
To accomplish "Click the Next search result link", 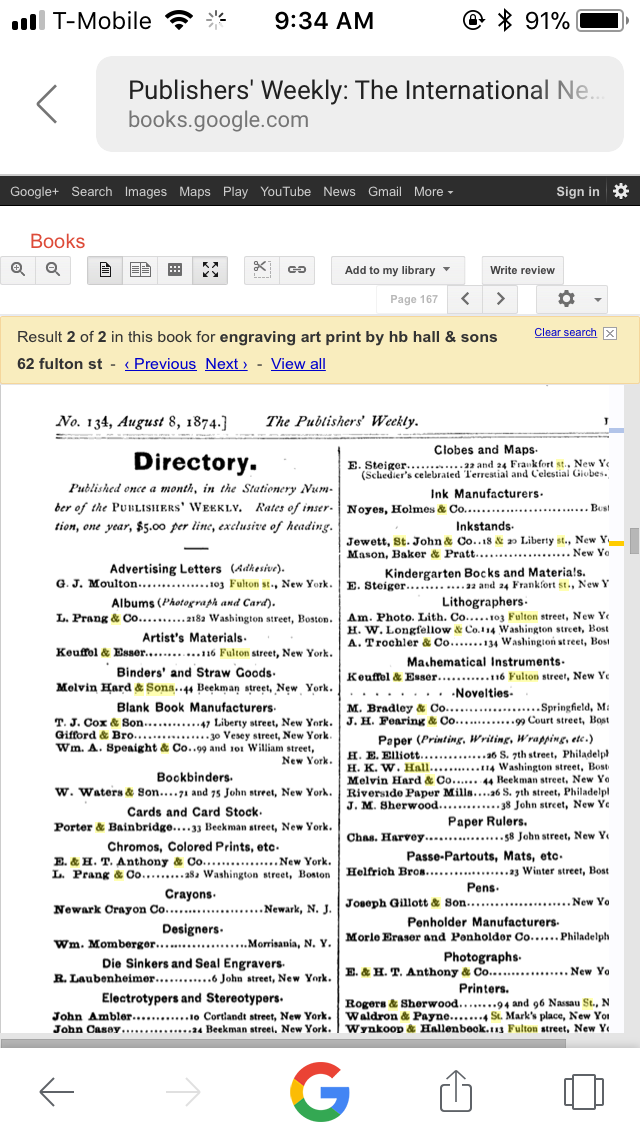I will (226, 364).
